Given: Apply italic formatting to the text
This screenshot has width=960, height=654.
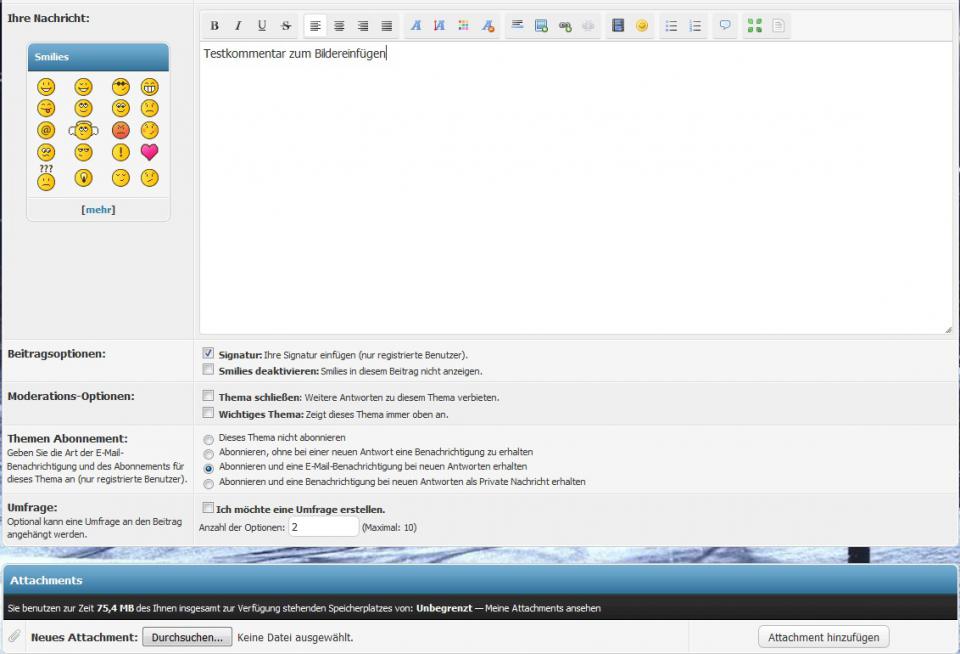Looking at the screenshot, I should [x=238, y=26].
